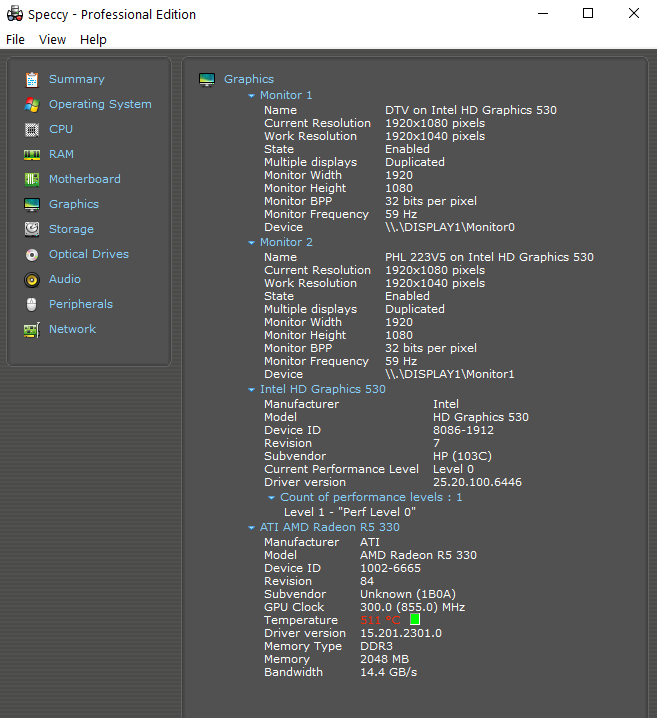Image resolution: width=657 pixels, height=718 pixels.
Task: Select the Storage drive icon
Action: 32,229
